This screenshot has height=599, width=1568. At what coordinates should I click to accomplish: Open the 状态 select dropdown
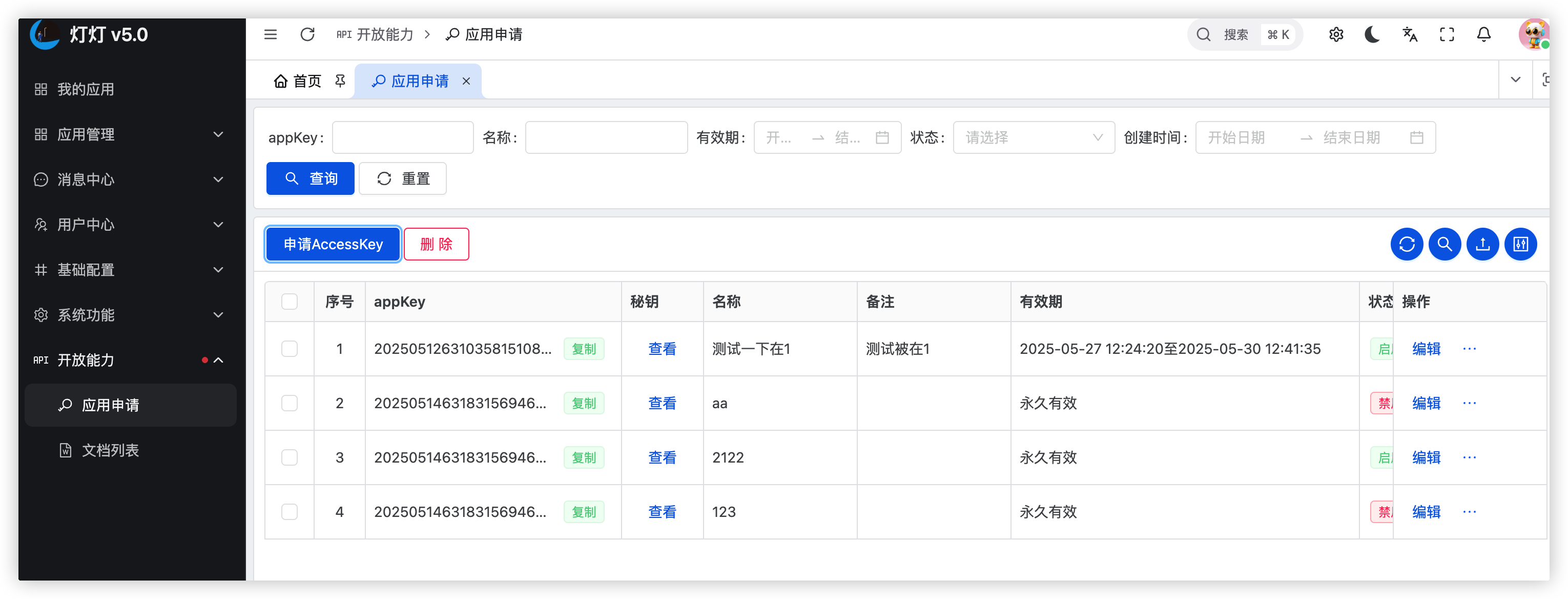[1034, 138]
